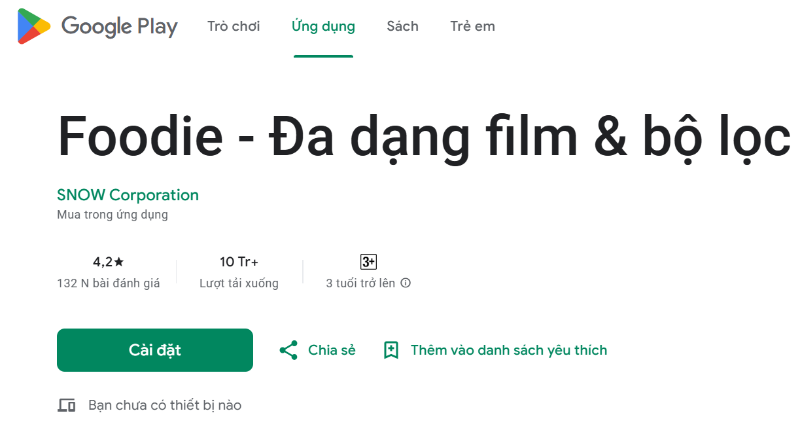Switch to the Sách tab
The image size is (800, 447).
click(x=403, y=26)
